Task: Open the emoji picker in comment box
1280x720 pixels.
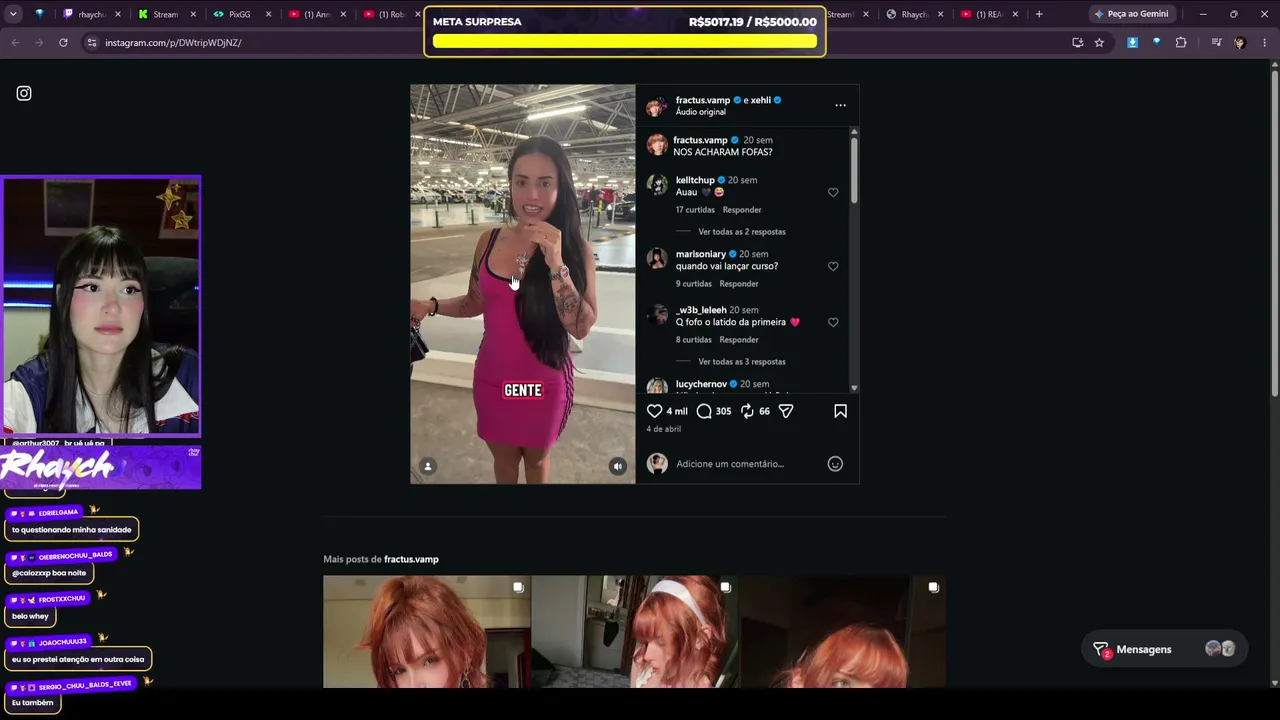Action: tap(835, 463)
